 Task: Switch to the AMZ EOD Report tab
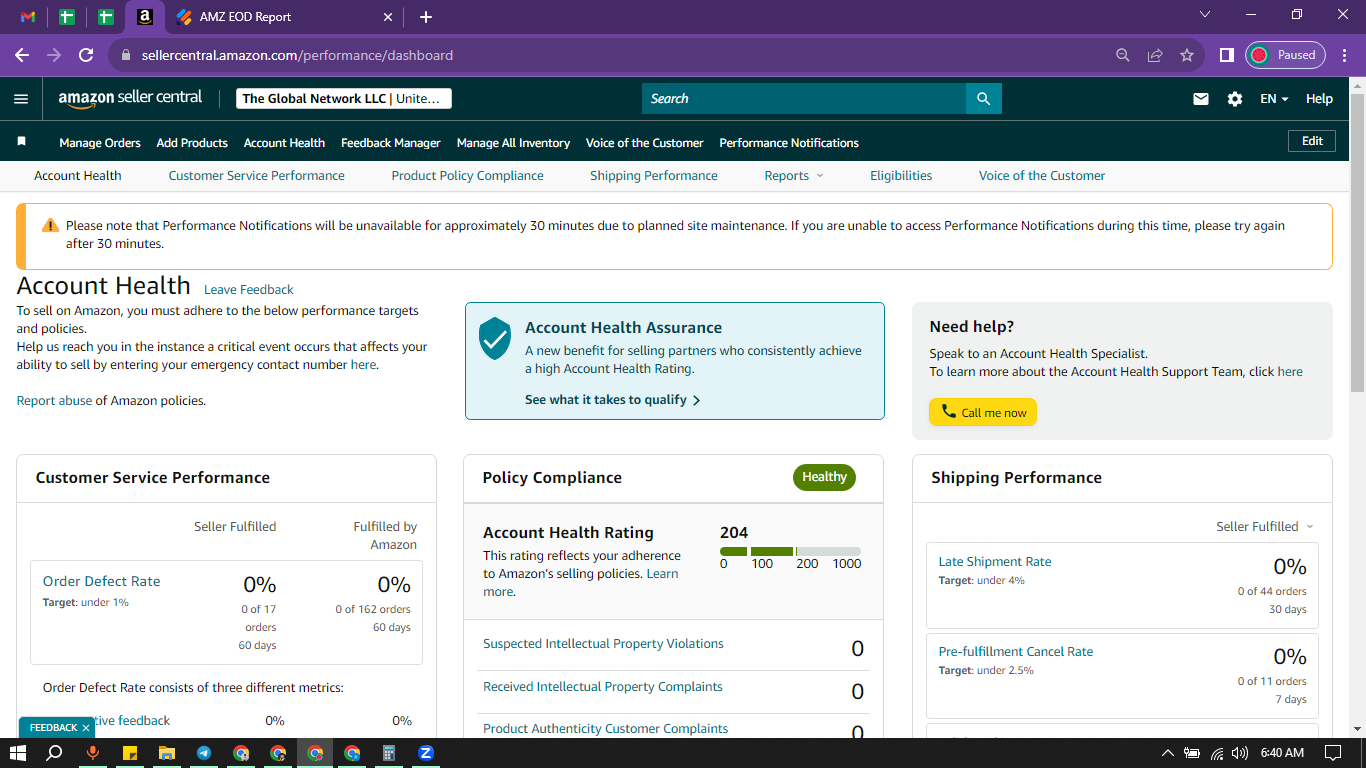point(285,17)
